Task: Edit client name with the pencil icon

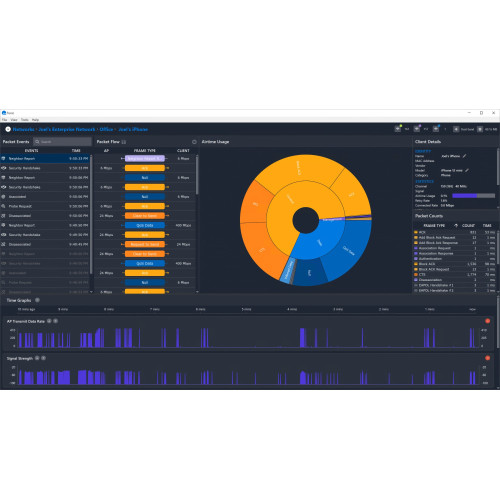Action: 464,156
